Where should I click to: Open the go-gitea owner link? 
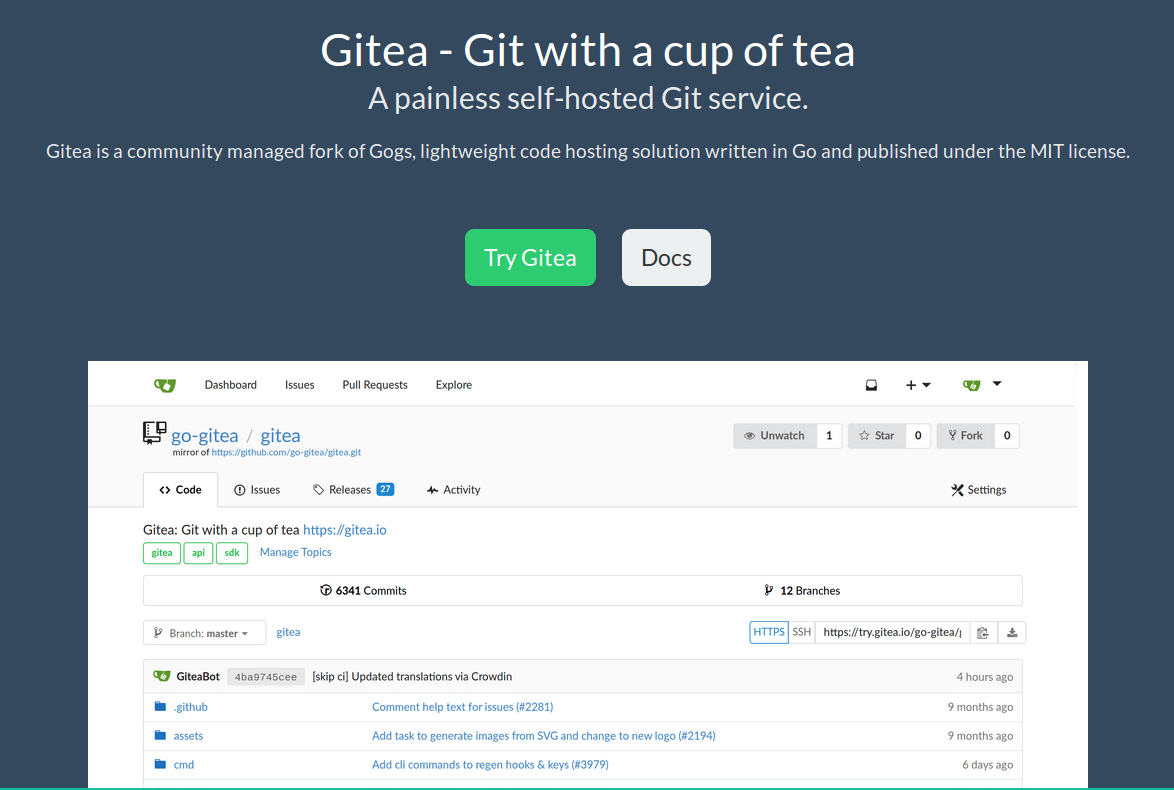coord(204,436)
